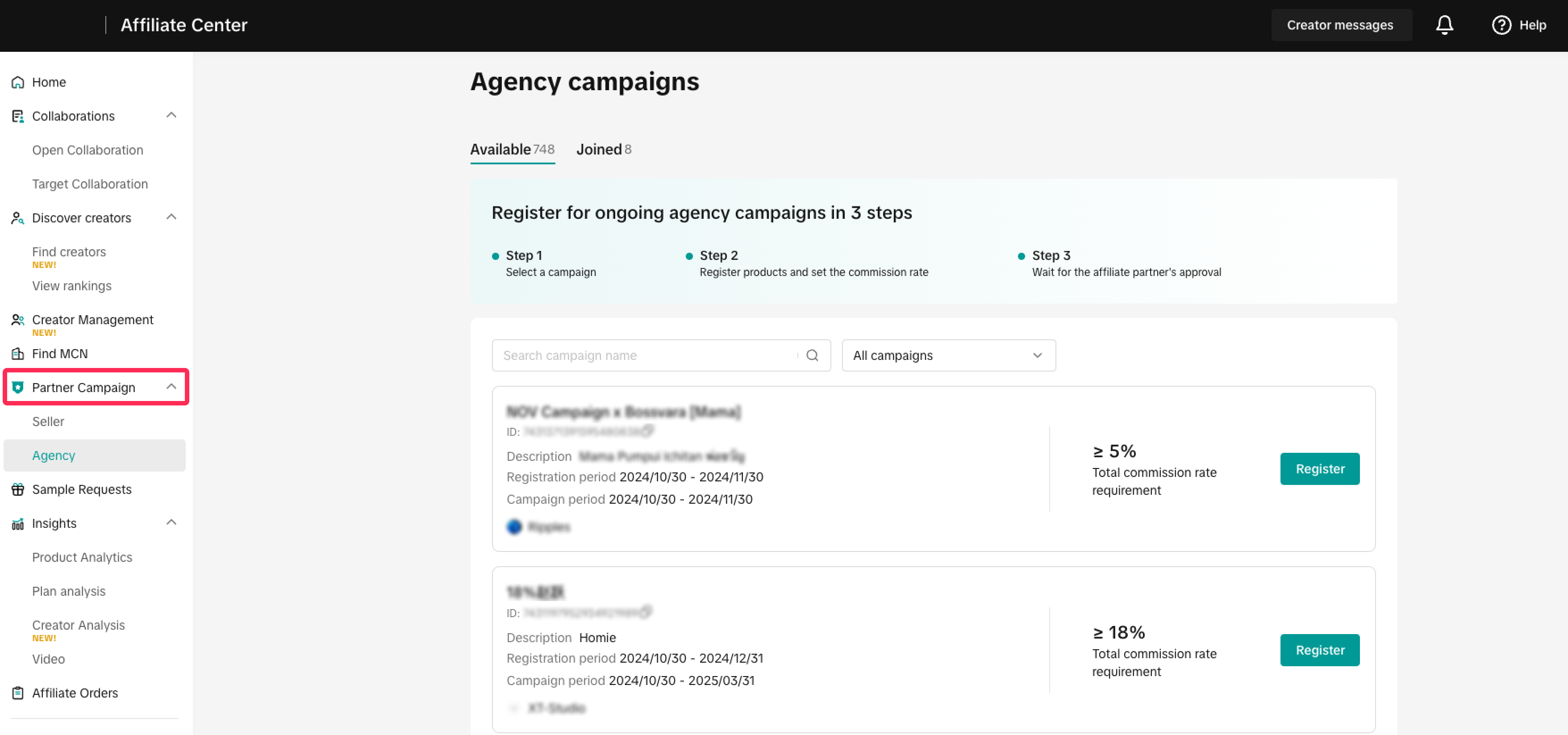This screenshot has width=1568, height=735.
Task: Collapse the Collaborations section chevron
Action: pyautogui.click(x=171, y=115)
